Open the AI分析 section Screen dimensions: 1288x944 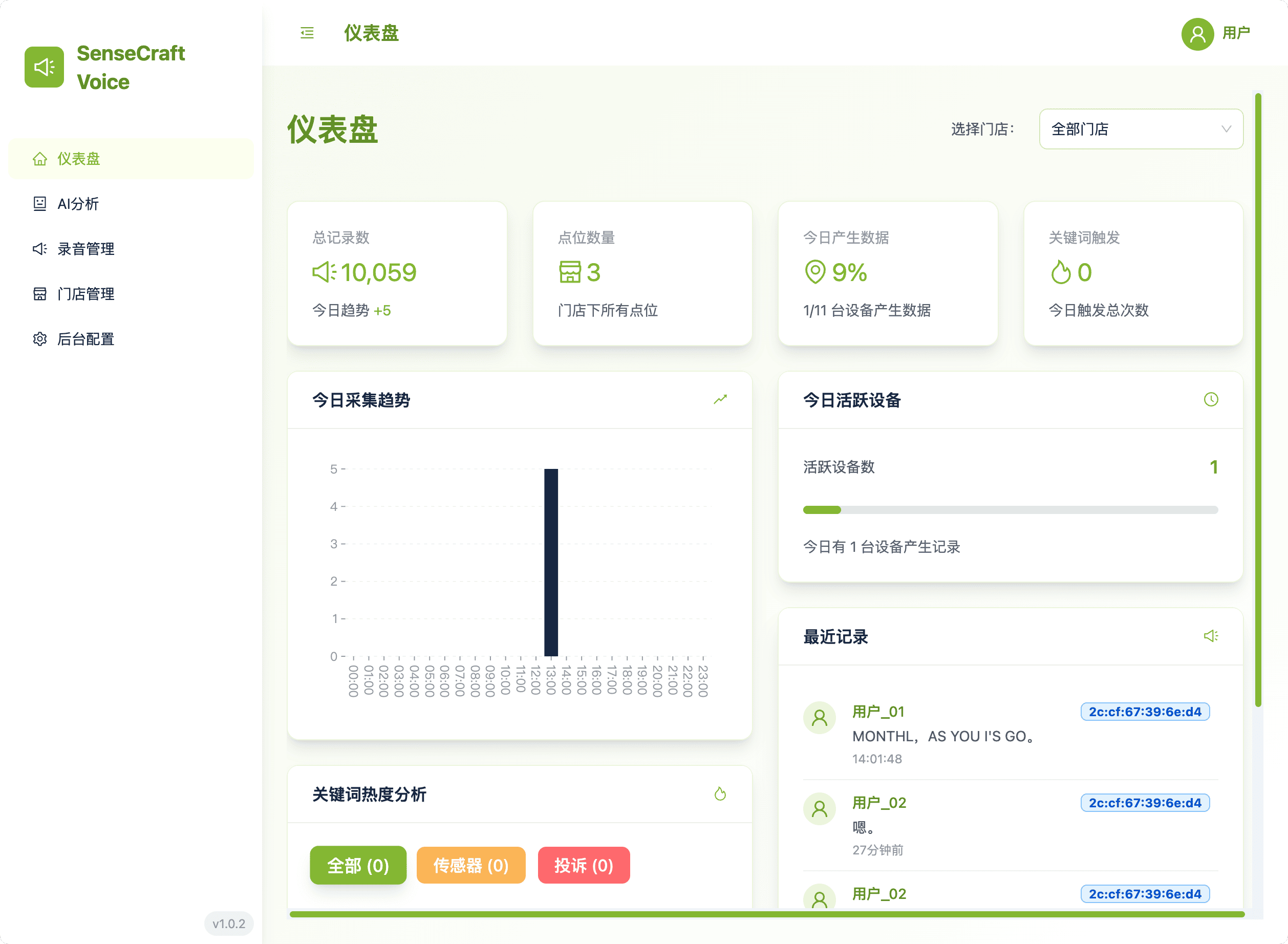(x=79, y=203)
